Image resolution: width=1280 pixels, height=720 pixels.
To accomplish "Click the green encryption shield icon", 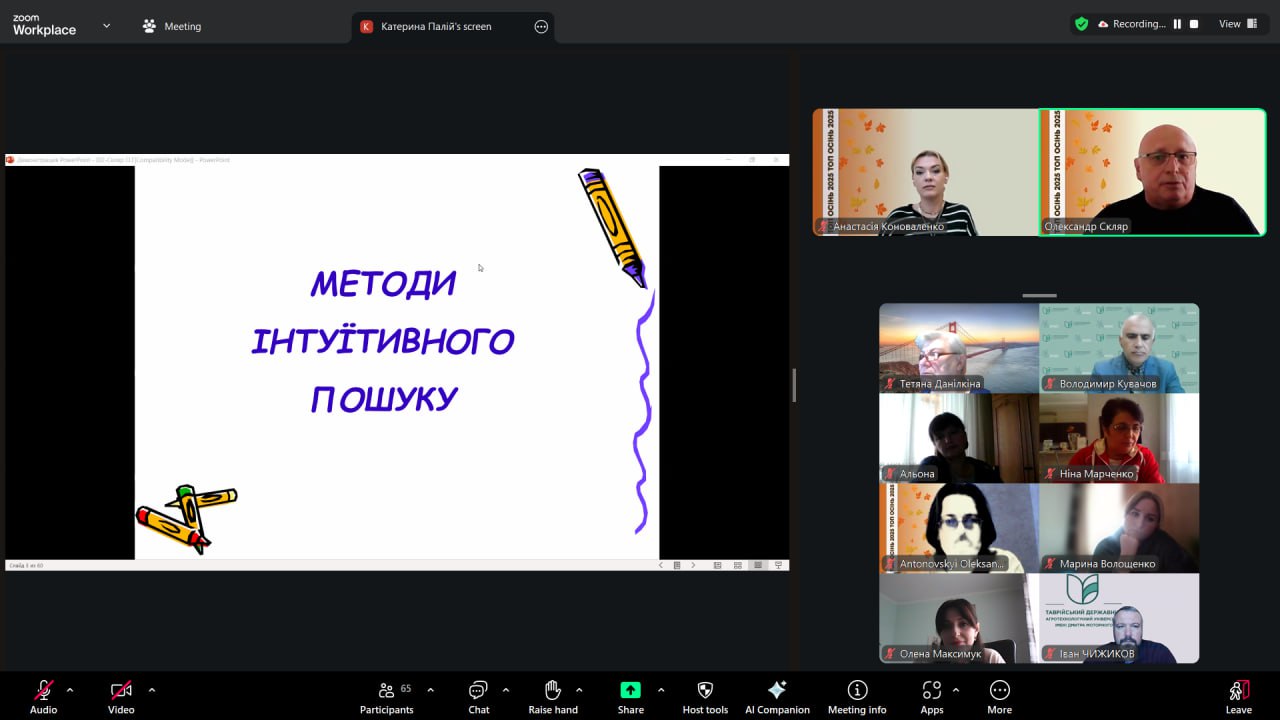I will pos(1081,24).
